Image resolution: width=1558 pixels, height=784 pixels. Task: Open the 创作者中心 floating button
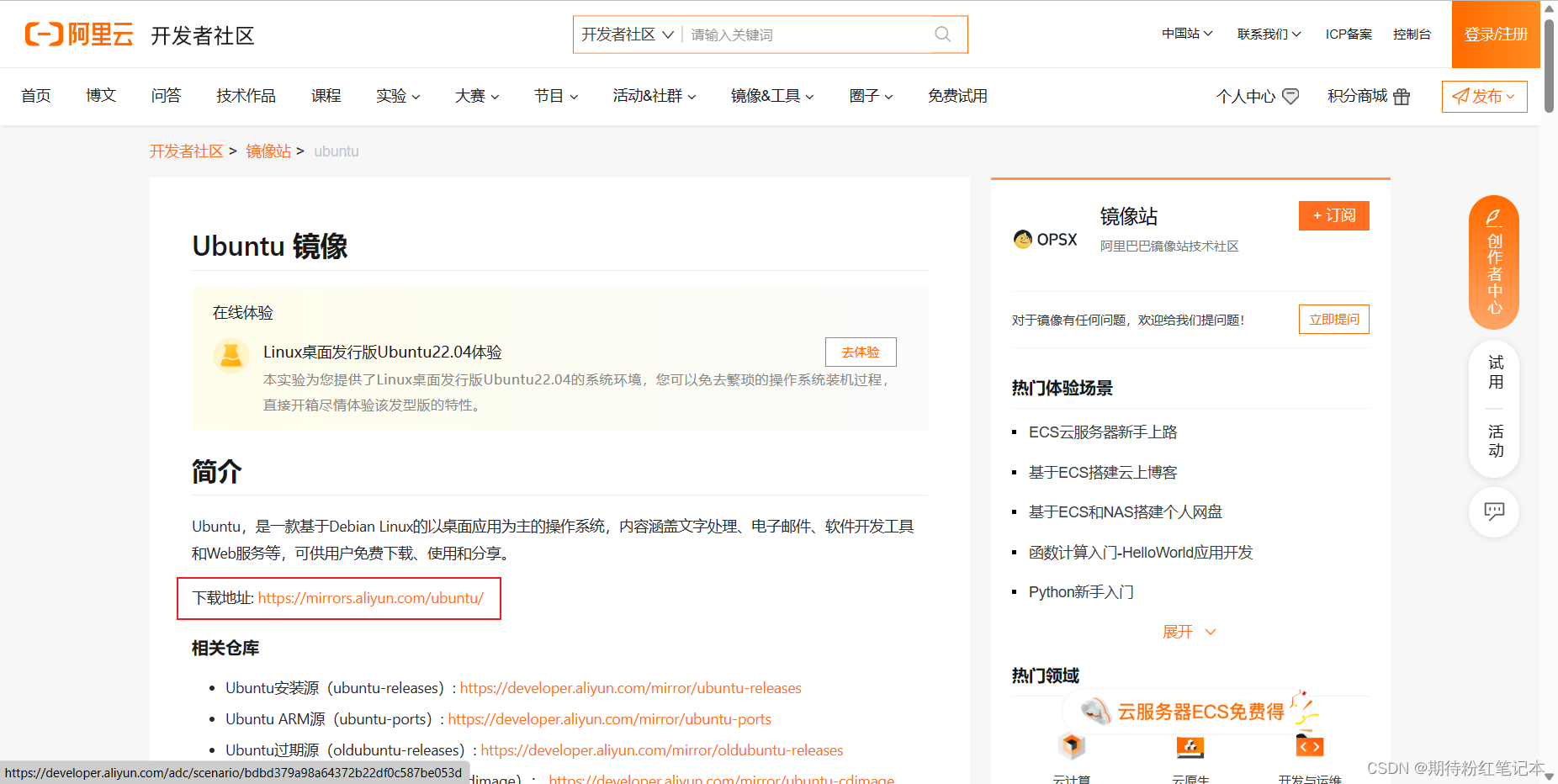point(1494,262)
